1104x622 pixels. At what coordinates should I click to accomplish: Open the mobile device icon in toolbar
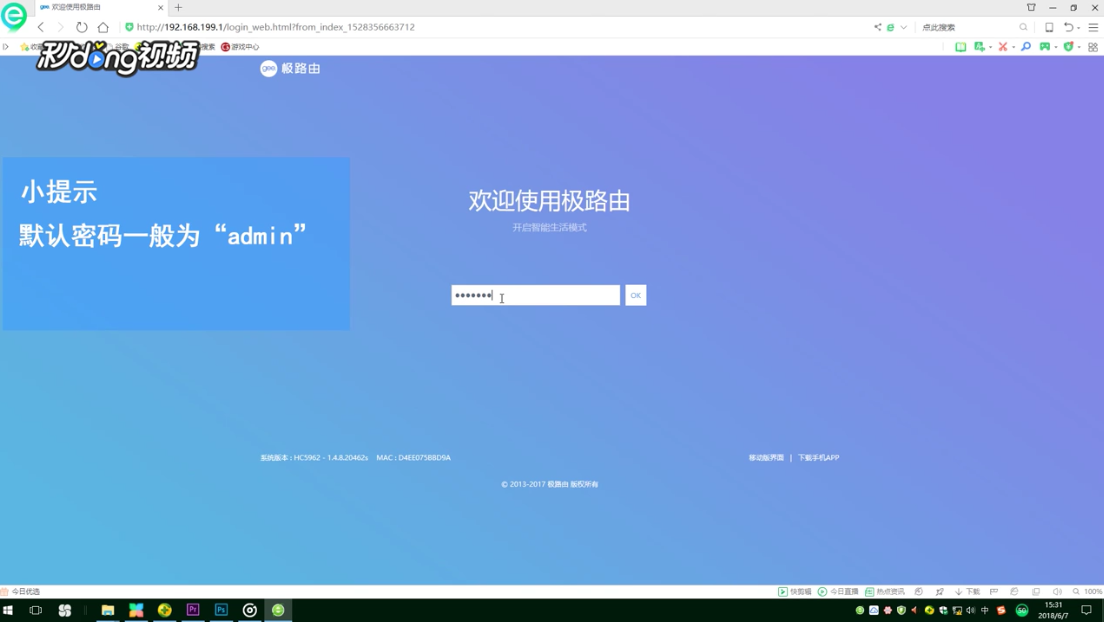[1049, 27]
